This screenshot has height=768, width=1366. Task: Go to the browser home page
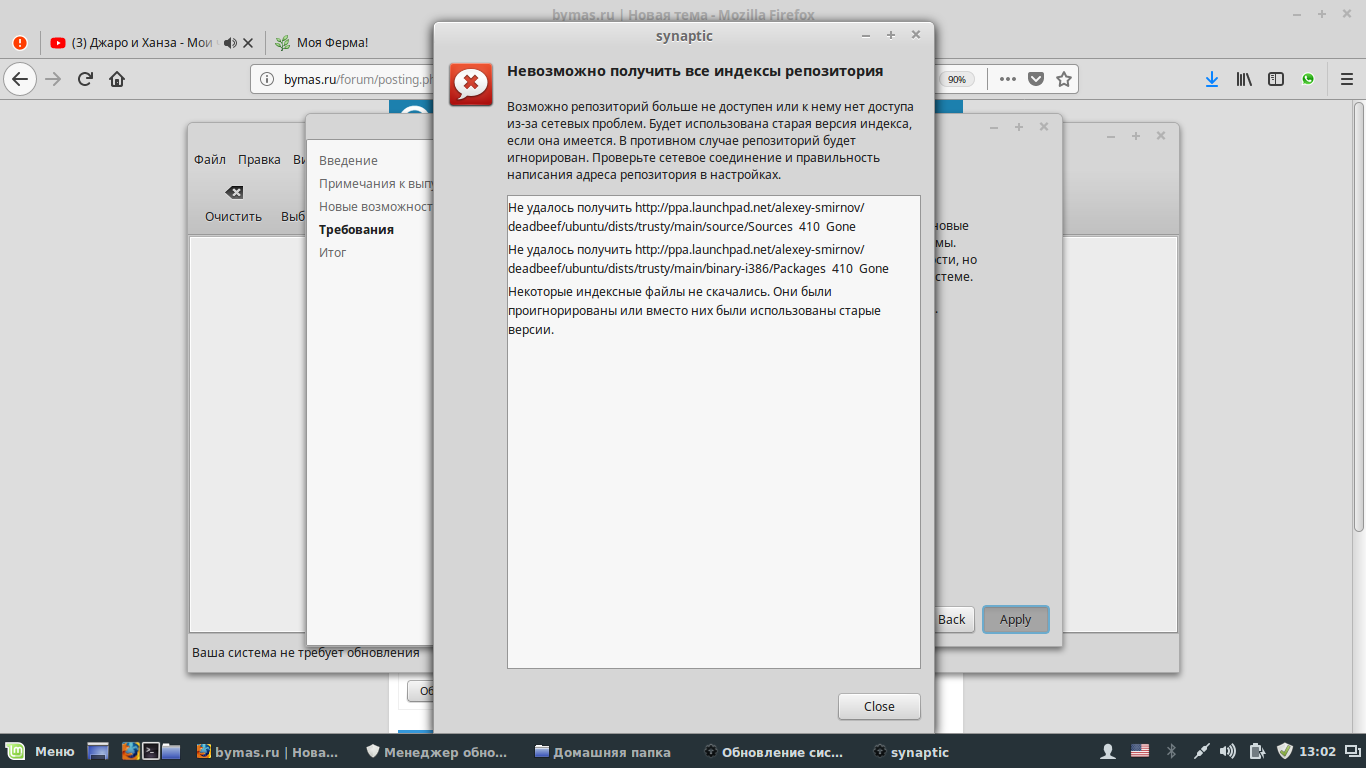117,79
